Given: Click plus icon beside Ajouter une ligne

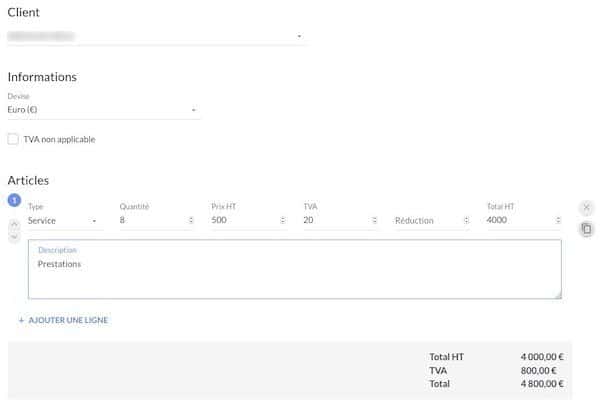Looking at the screenshot, I should 21,320.
